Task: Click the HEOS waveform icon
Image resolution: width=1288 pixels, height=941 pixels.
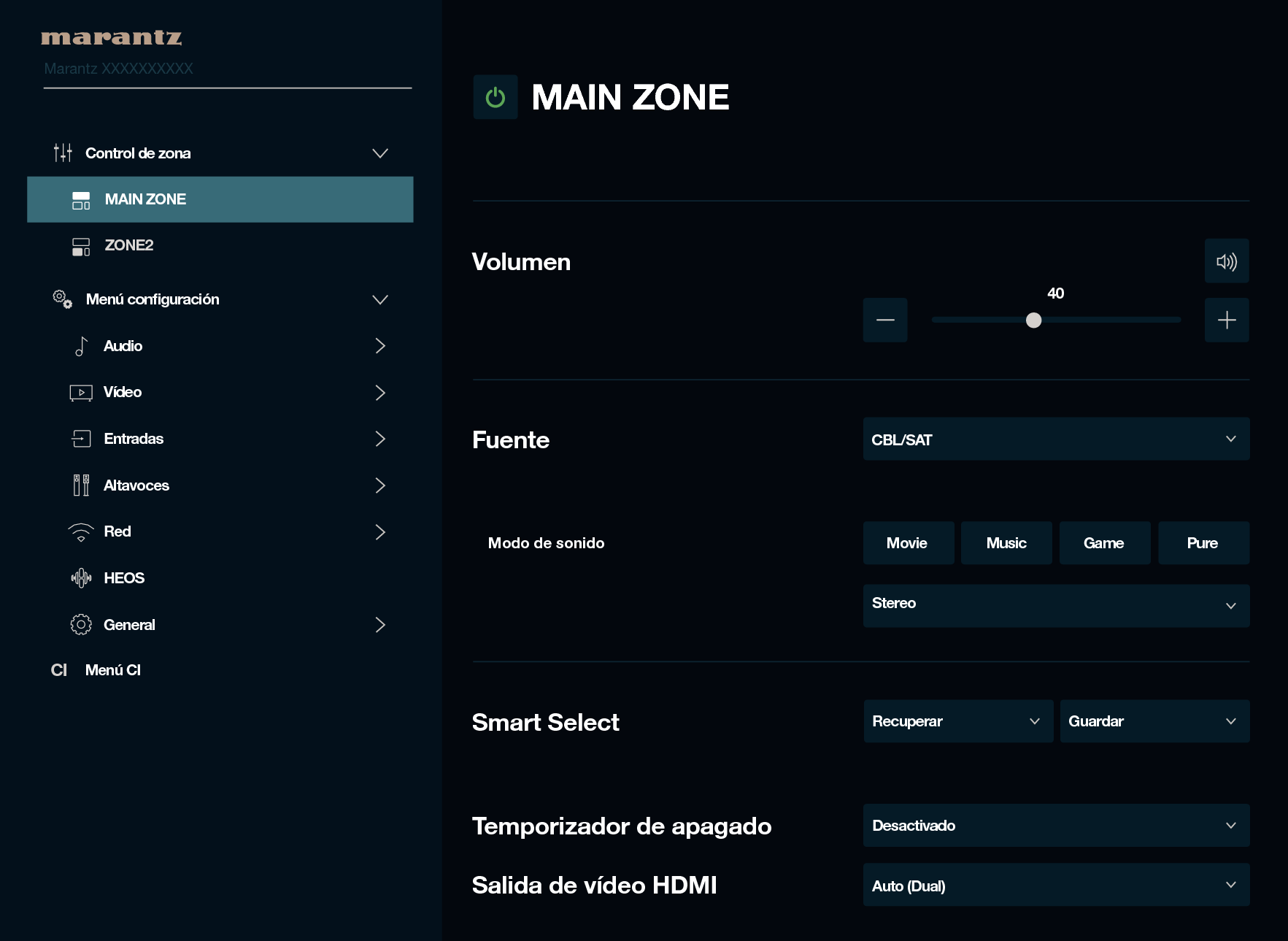Action: (x=81, y=578)
